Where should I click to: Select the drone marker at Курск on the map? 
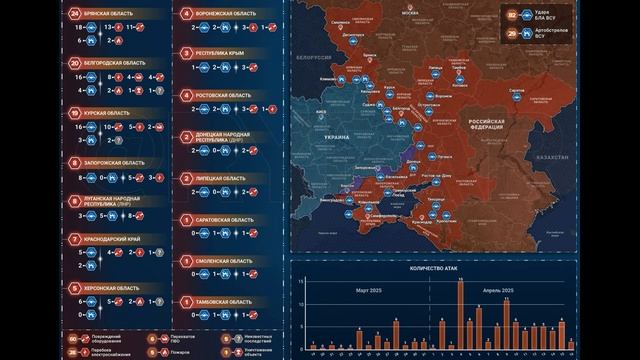coord(389,95)
